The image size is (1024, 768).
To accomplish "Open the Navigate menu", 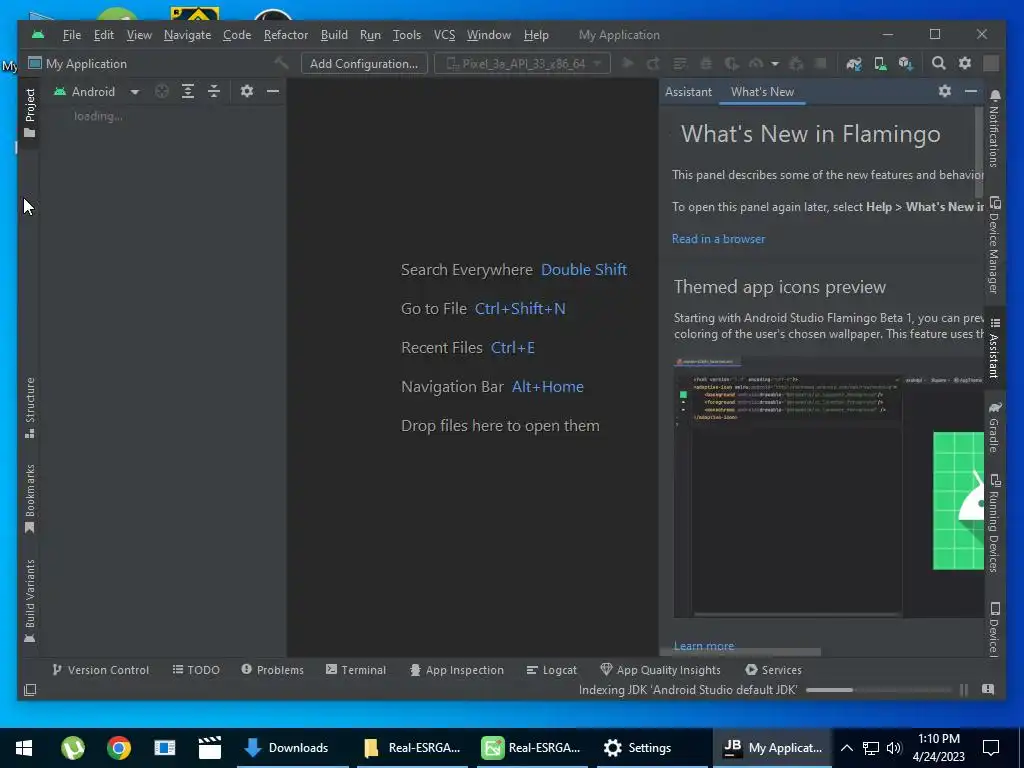I will click(187, 35).
